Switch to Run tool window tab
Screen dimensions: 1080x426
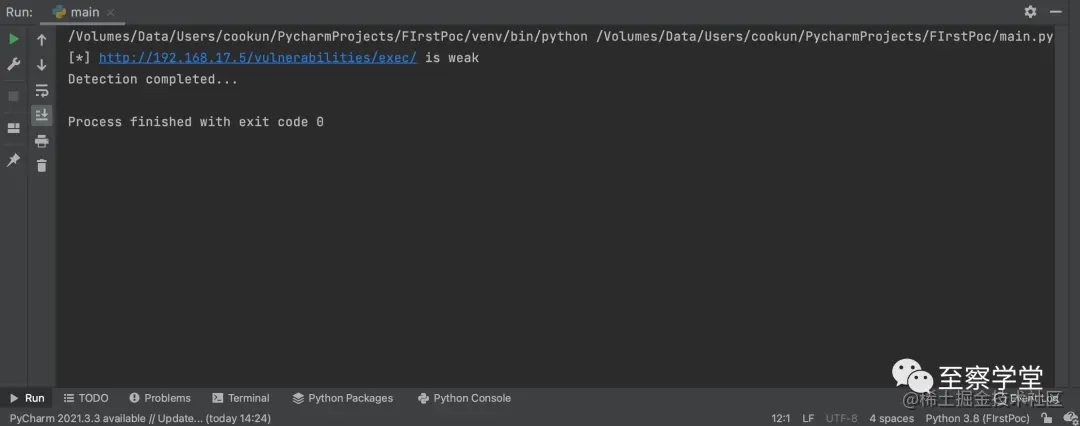pos(27,398)
